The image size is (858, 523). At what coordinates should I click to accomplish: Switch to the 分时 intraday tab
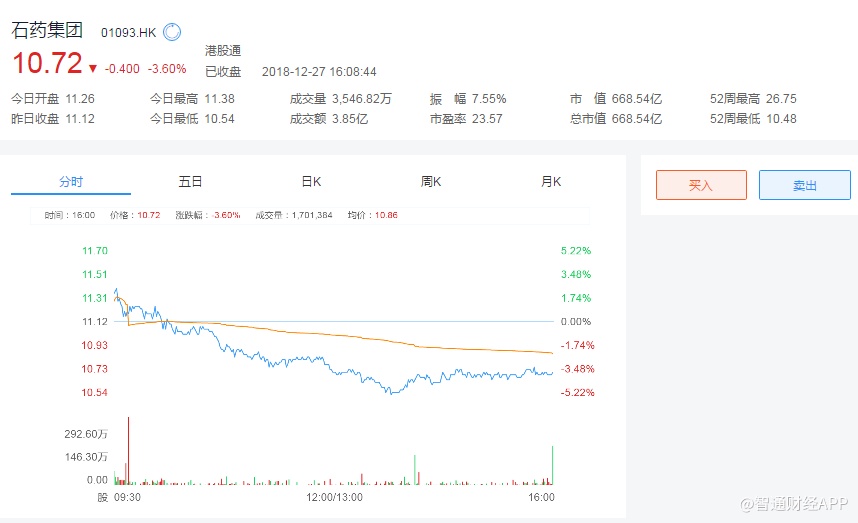coord(71,182)
